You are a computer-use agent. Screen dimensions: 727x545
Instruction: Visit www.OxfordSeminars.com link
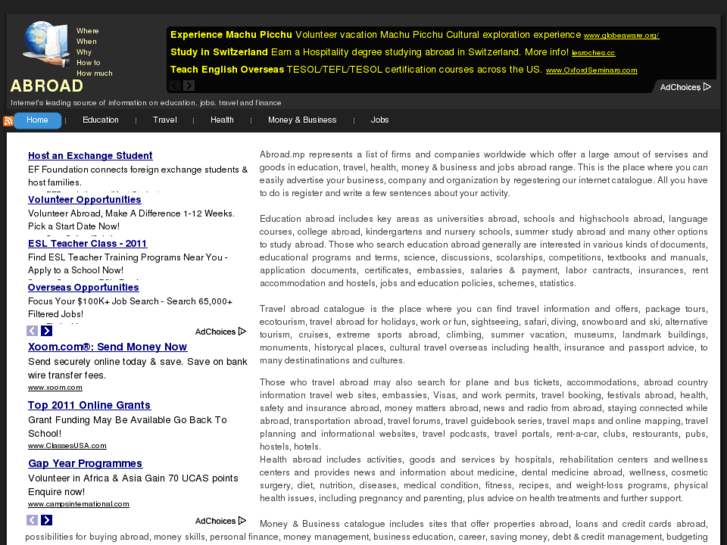pos(592,71)
